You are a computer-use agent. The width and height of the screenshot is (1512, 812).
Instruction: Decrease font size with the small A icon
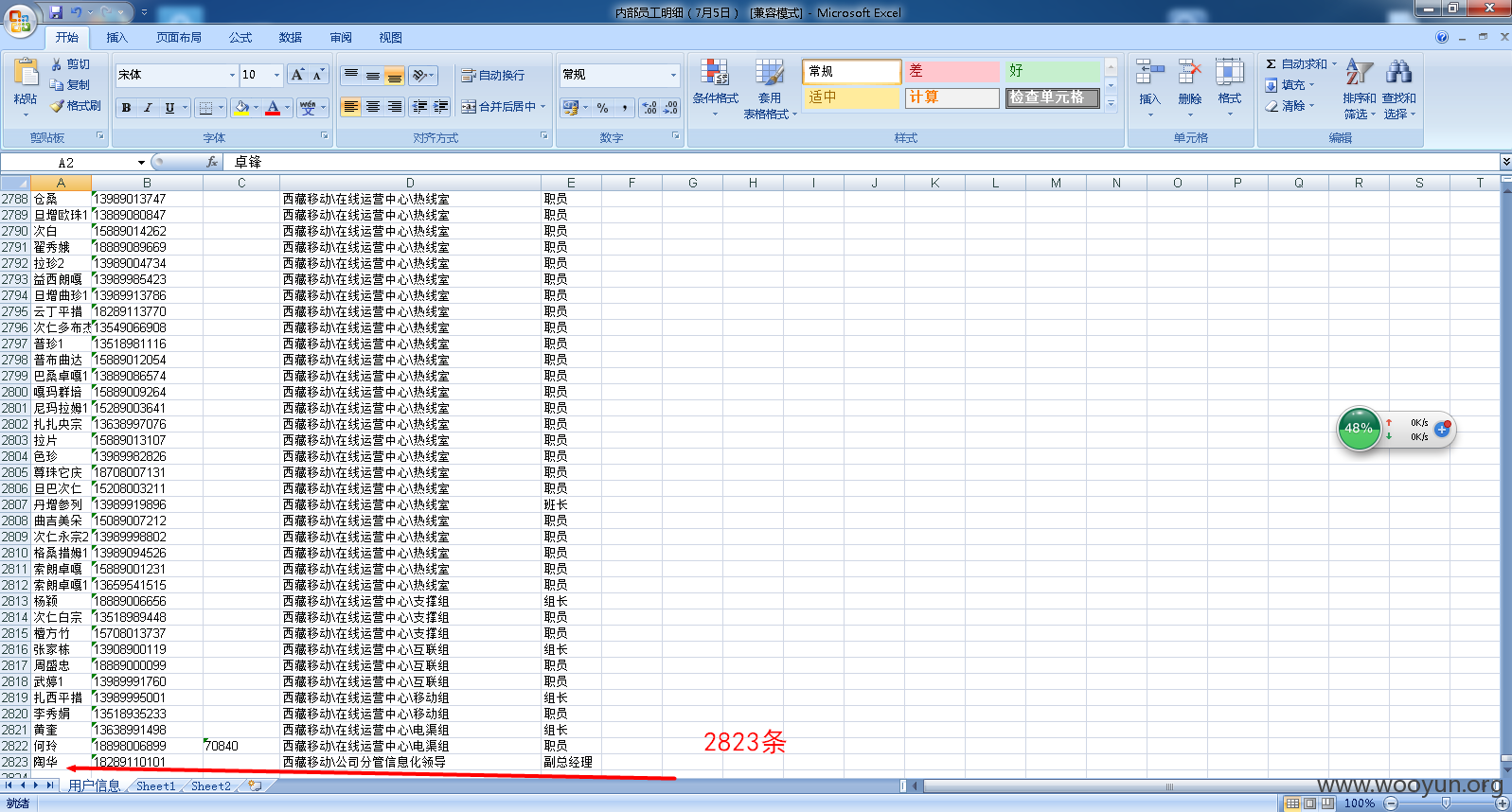pos(318,75)
